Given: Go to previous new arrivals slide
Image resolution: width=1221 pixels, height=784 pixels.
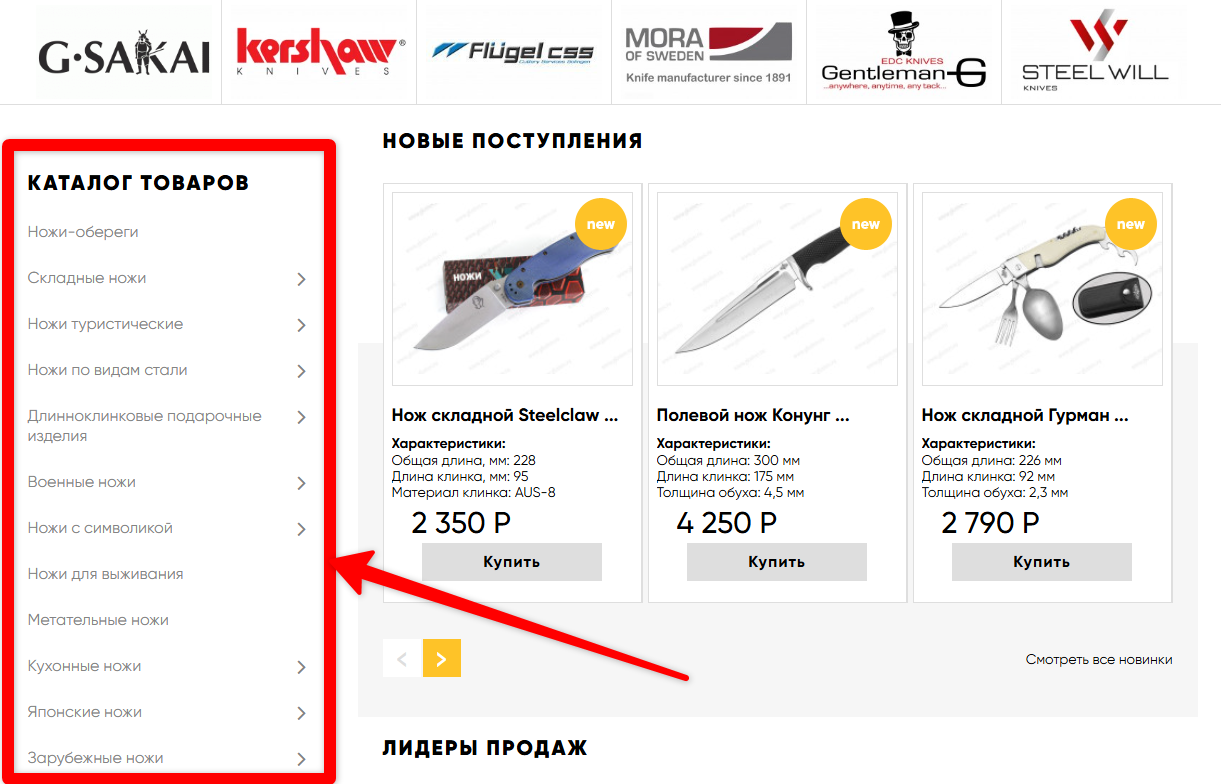Looking at the screenshot, I should [x=403, y=658].
